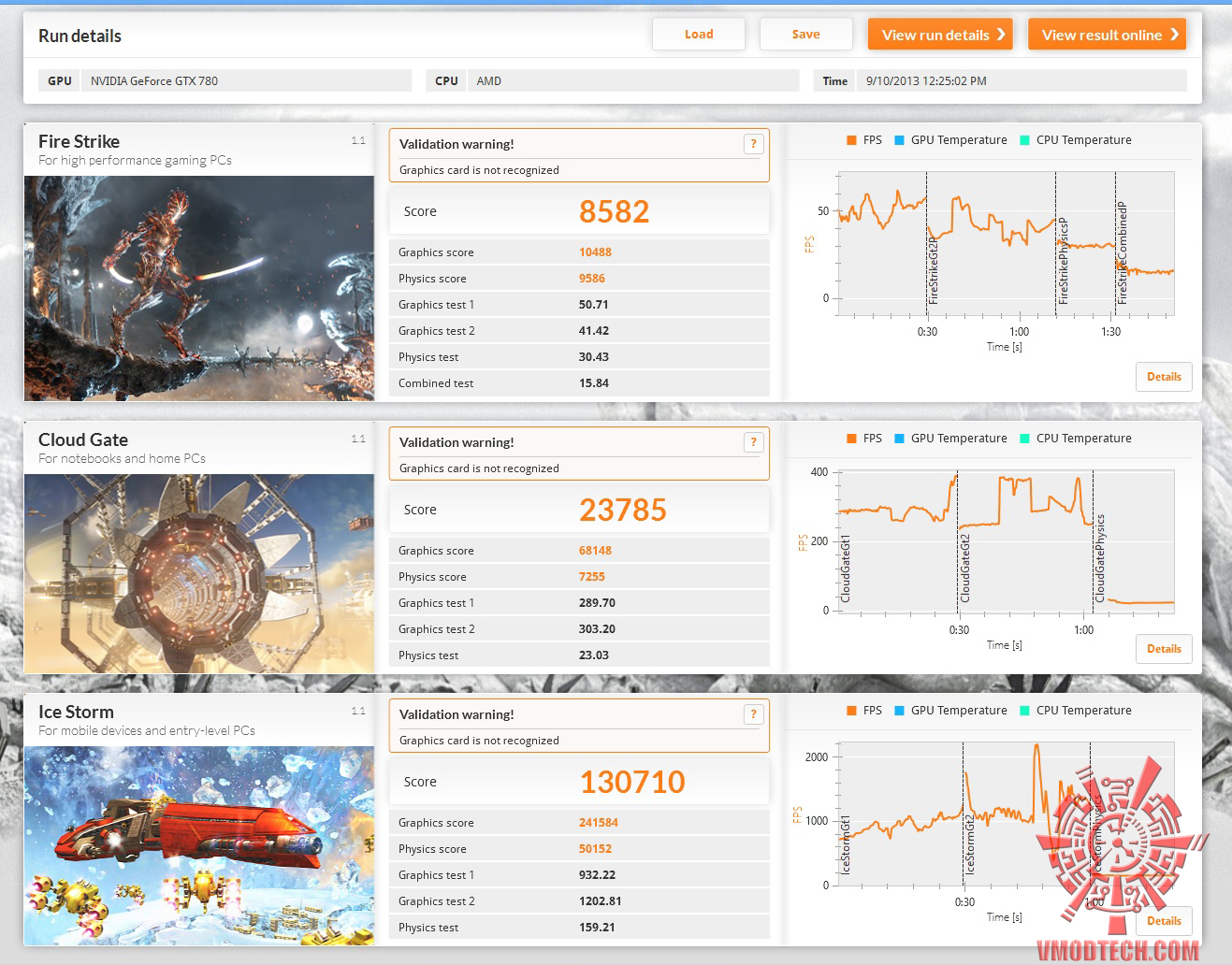Select the Cloud Gate preview image
The height and width of the screenshot is (965, 1232).
click(x=199, y=574)
